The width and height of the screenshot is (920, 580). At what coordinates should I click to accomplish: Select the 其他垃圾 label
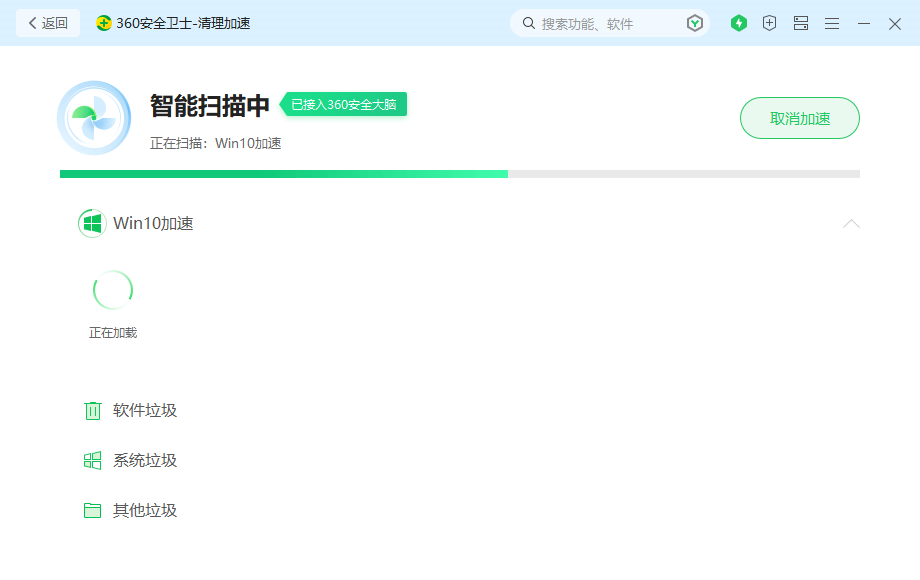click(145, 510)
